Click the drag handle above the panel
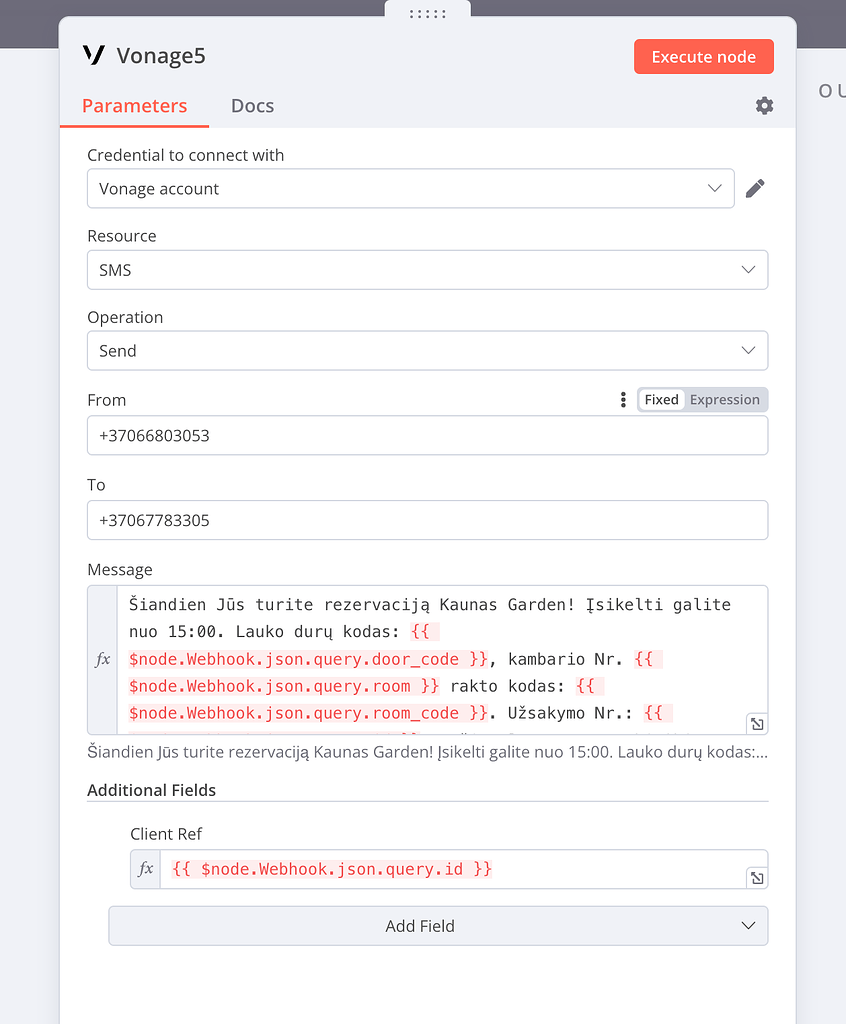 [x=427, y=12]
